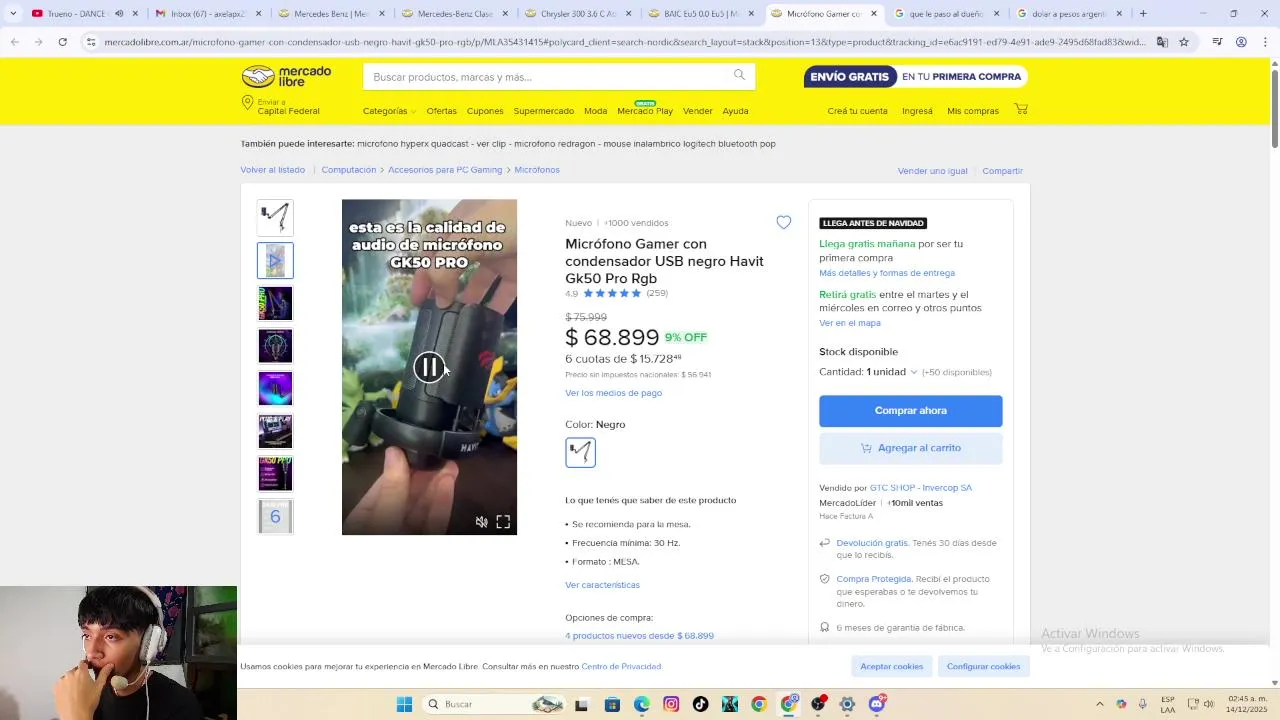Expand the Categorías dropdown
The image size is (1280, 720).
pos(389,111)
